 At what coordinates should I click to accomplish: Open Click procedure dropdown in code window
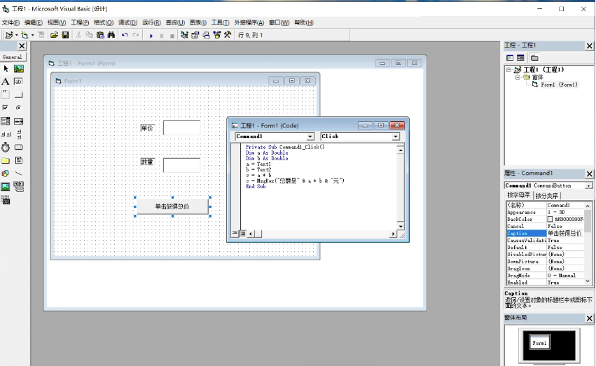[396, 136]
